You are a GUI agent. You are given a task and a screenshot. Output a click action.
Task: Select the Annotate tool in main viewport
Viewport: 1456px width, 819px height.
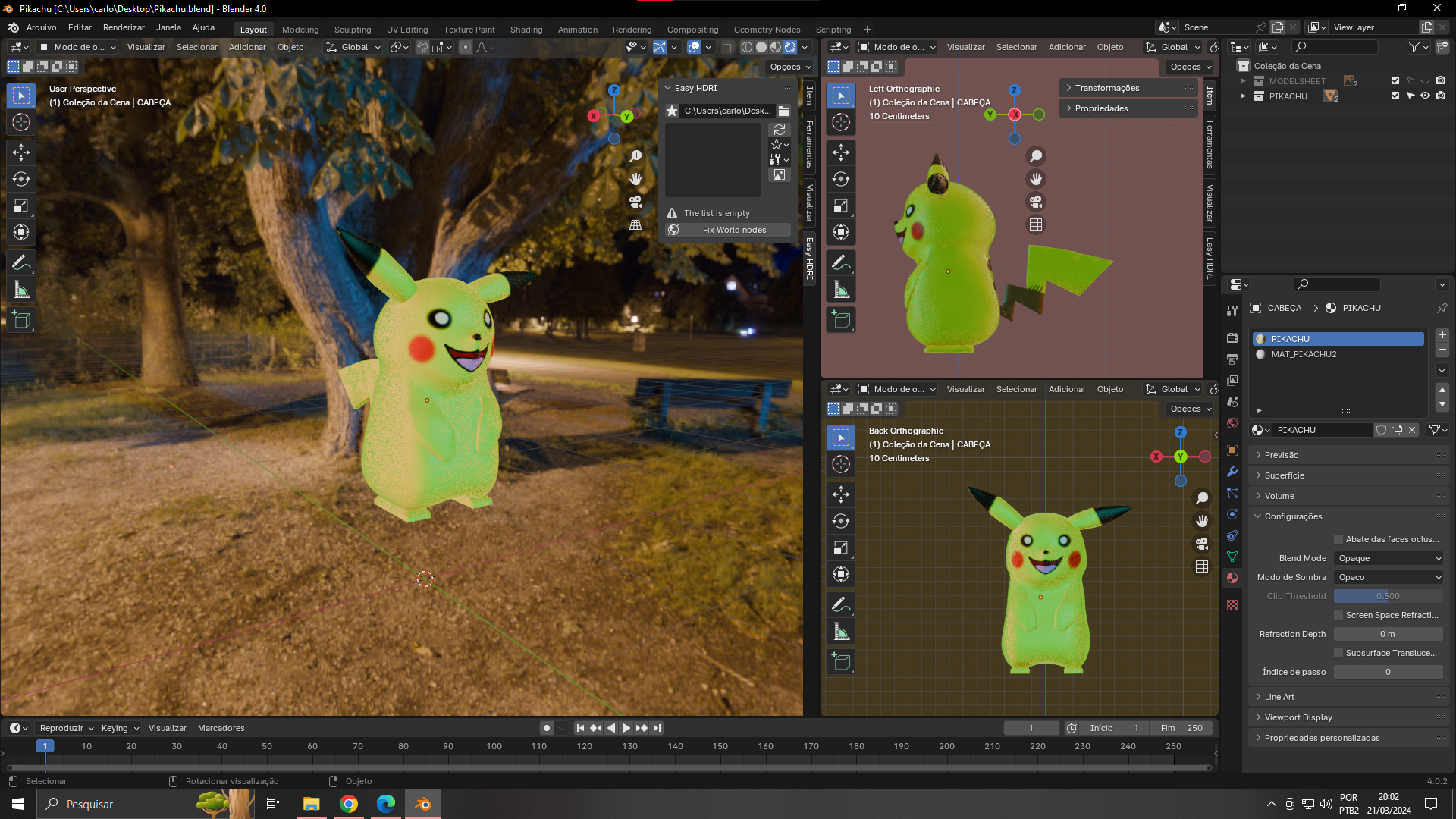click(x=21, y=263)
